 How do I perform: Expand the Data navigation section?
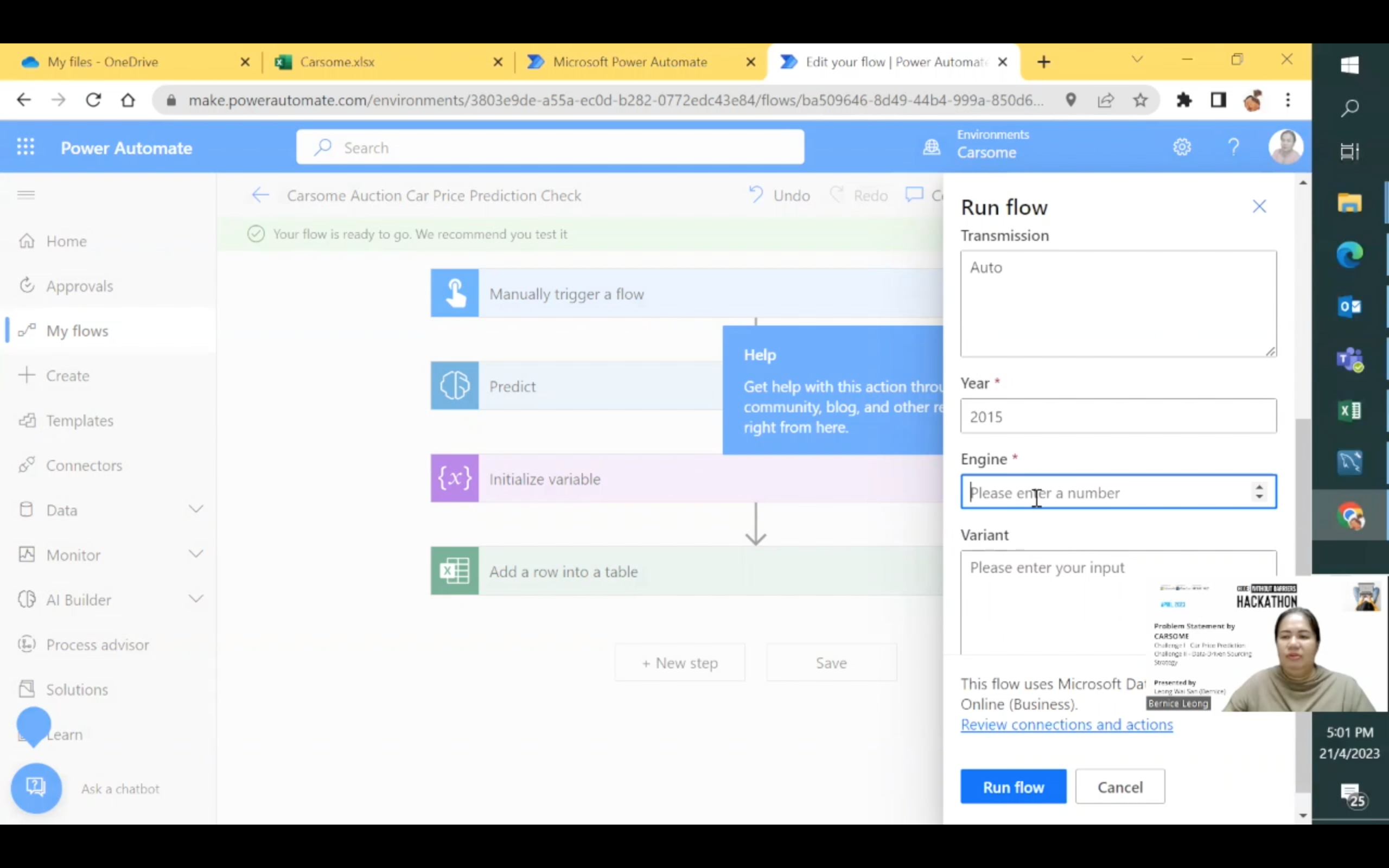196,509
